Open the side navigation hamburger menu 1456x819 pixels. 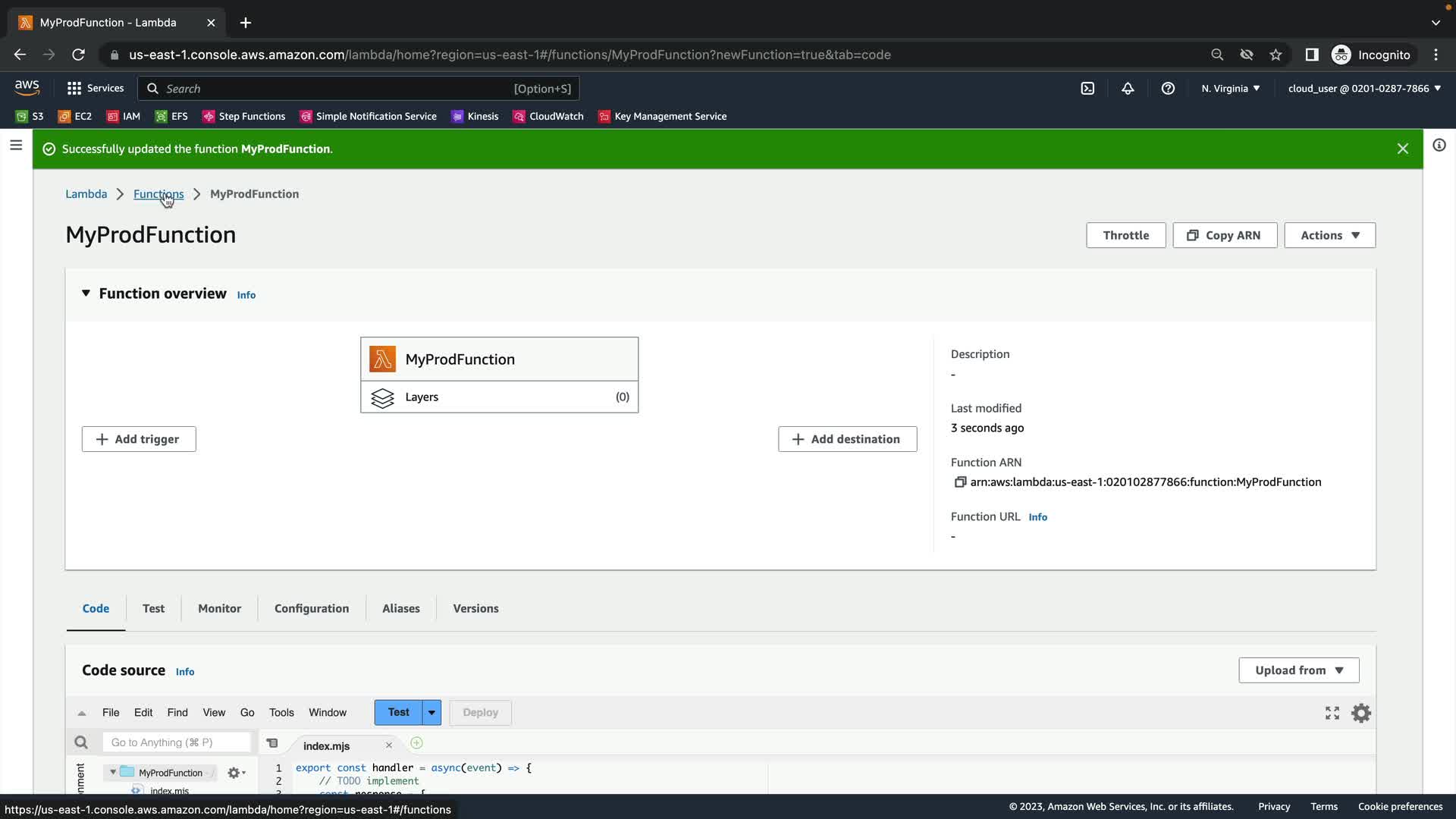[x=16, y=145]
